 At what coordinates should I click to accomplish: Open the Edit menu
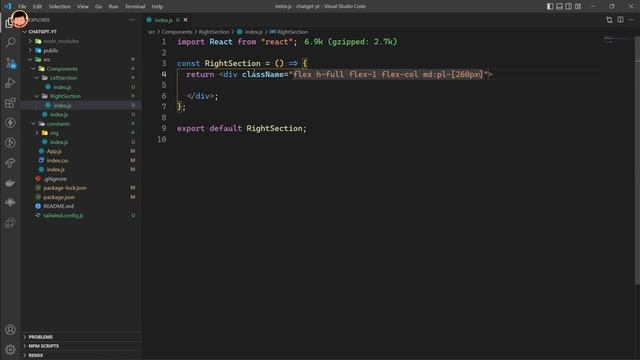[x=37, y=6]
